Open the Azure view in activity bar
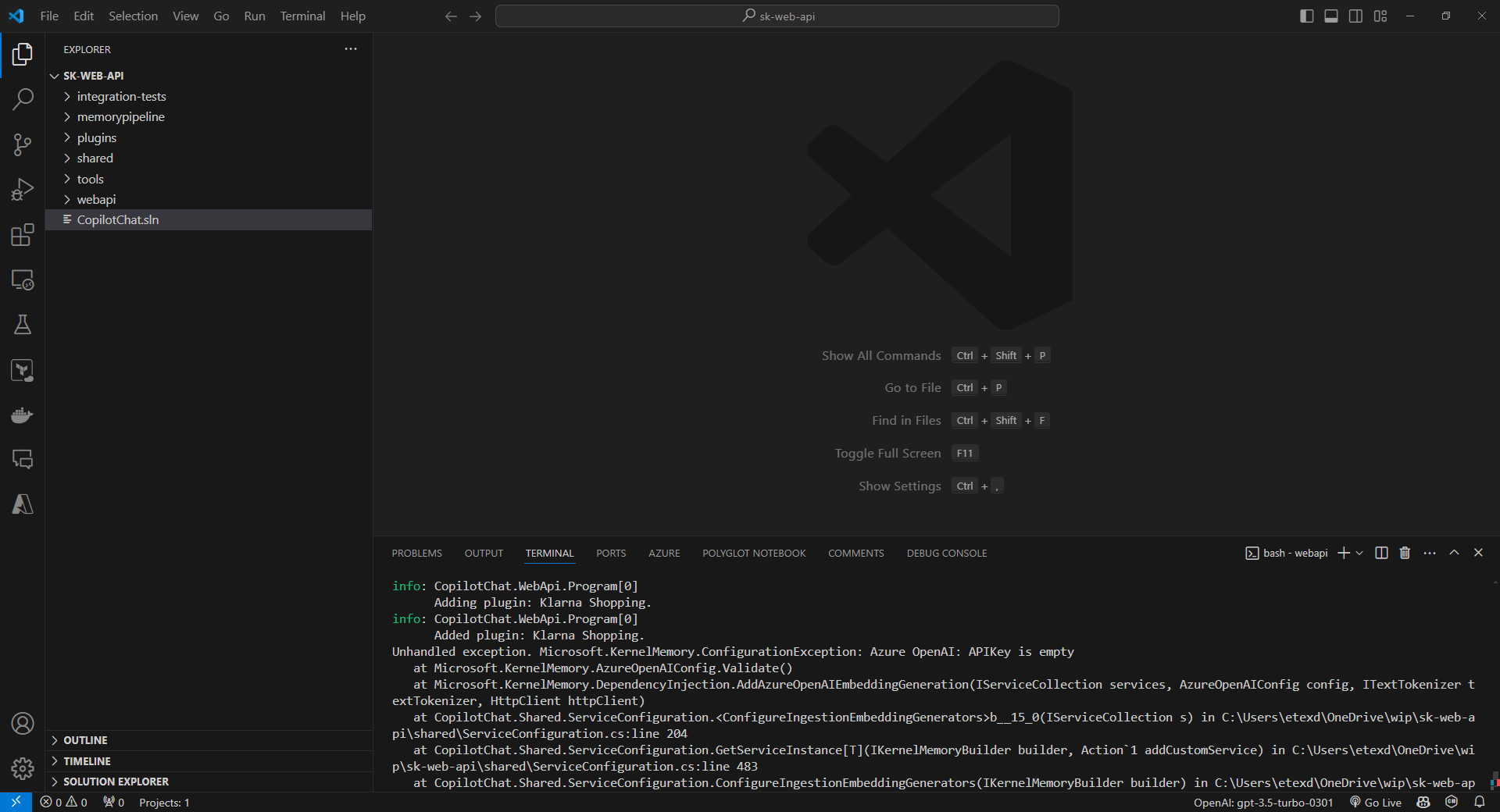 point(23,504)
